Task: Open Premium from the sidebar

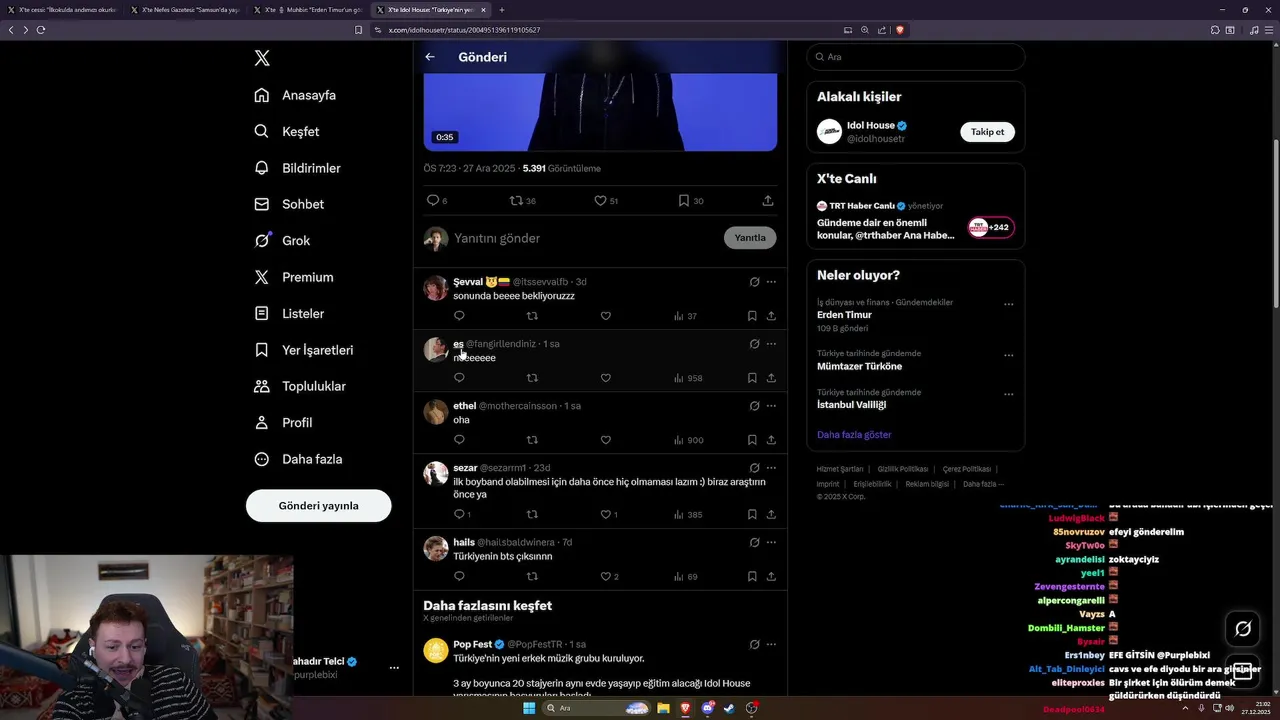Action: point(295,277)
